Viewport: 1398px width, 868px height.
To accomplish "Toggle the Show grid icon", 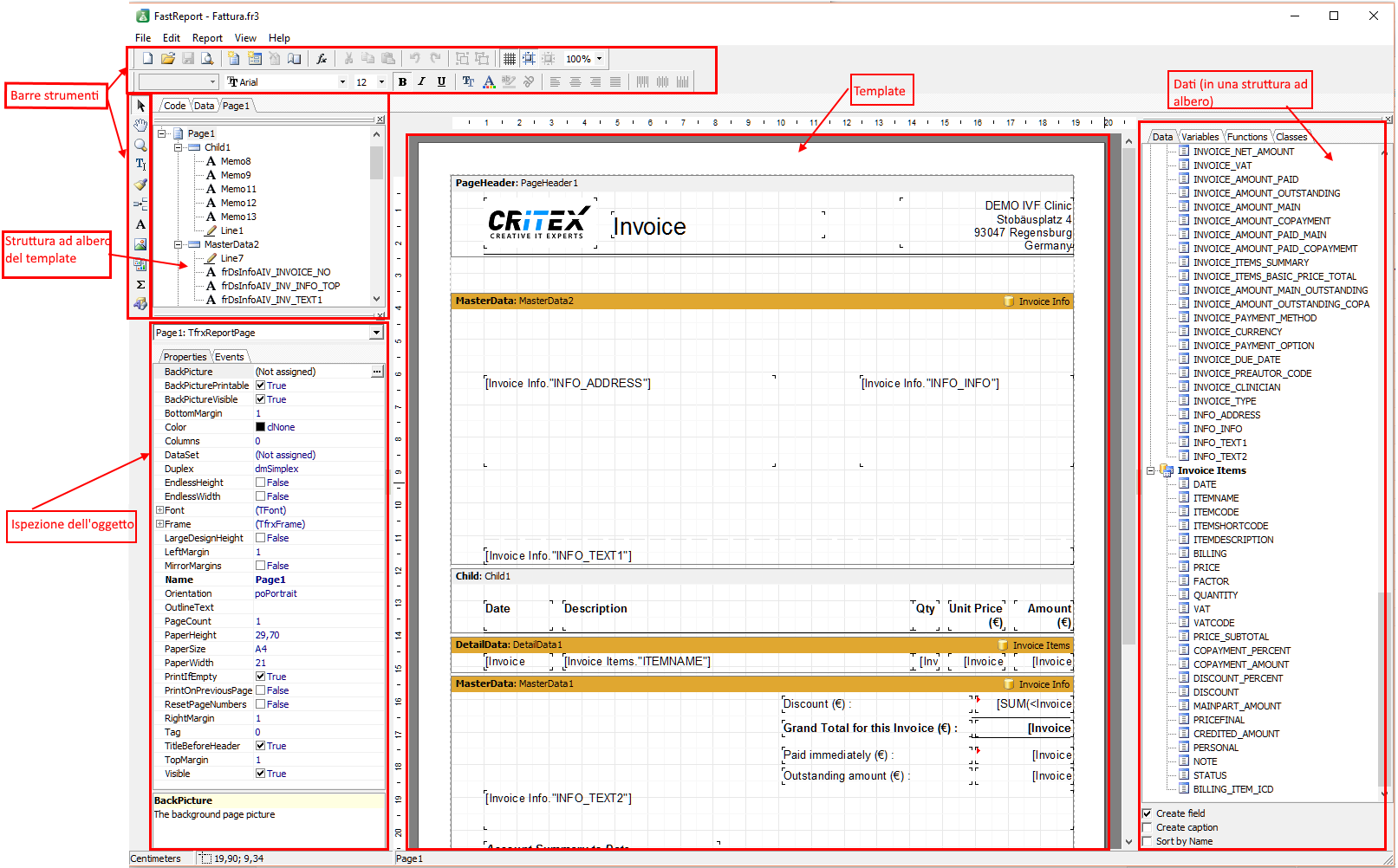I will pyautogui.click(x=510, y=59).
